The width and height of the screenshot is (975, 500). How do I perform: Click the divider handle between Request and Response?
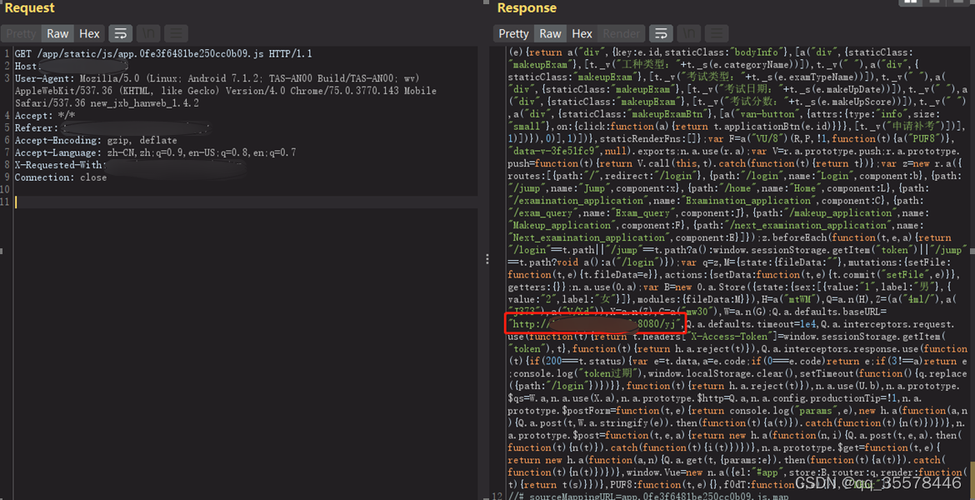487,260
